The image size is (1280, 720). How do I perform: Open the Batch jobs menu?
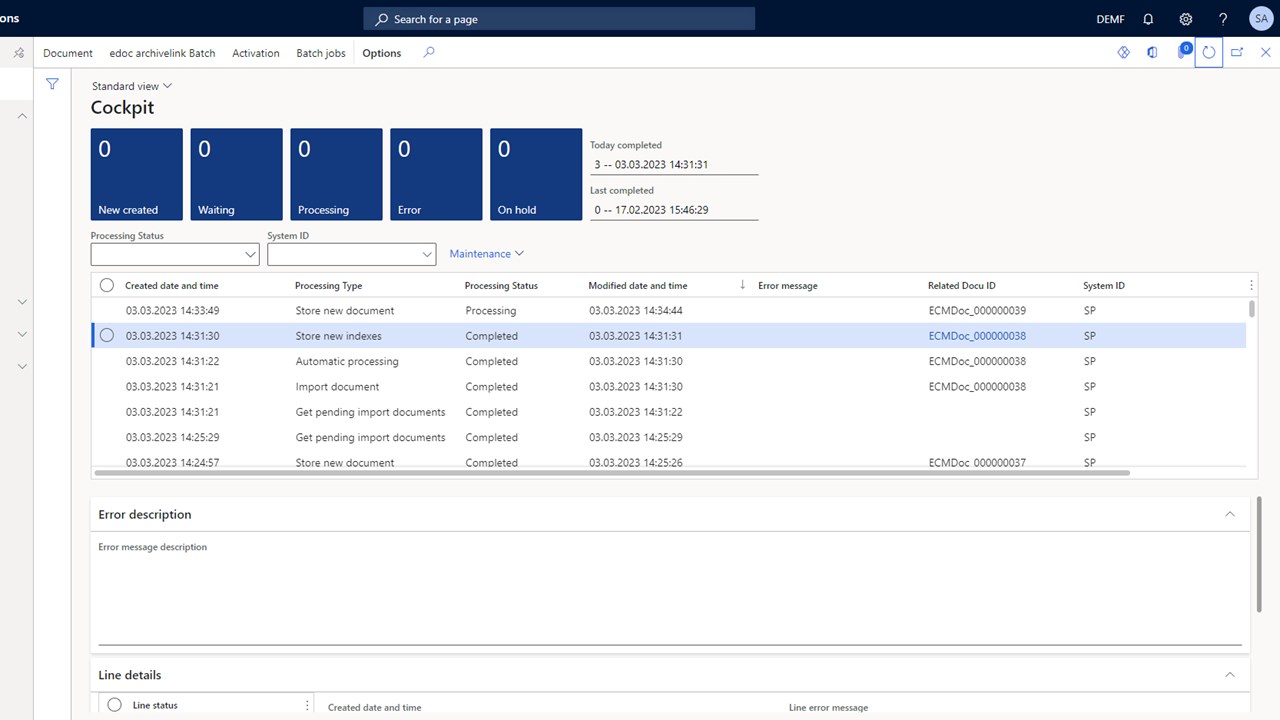(321, 53)
